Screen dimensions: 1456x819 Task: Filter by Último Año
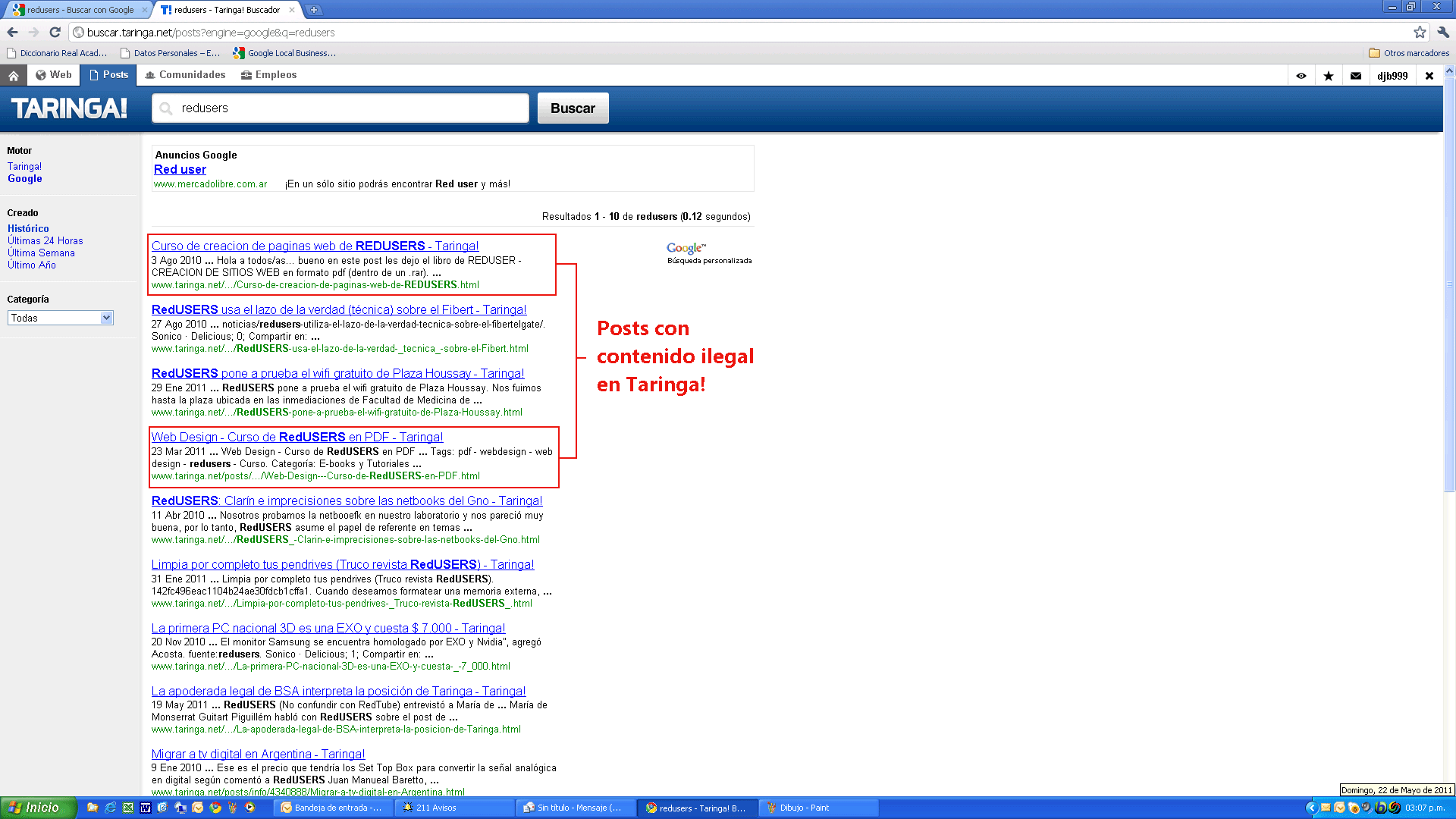click(x=32, y=265)
